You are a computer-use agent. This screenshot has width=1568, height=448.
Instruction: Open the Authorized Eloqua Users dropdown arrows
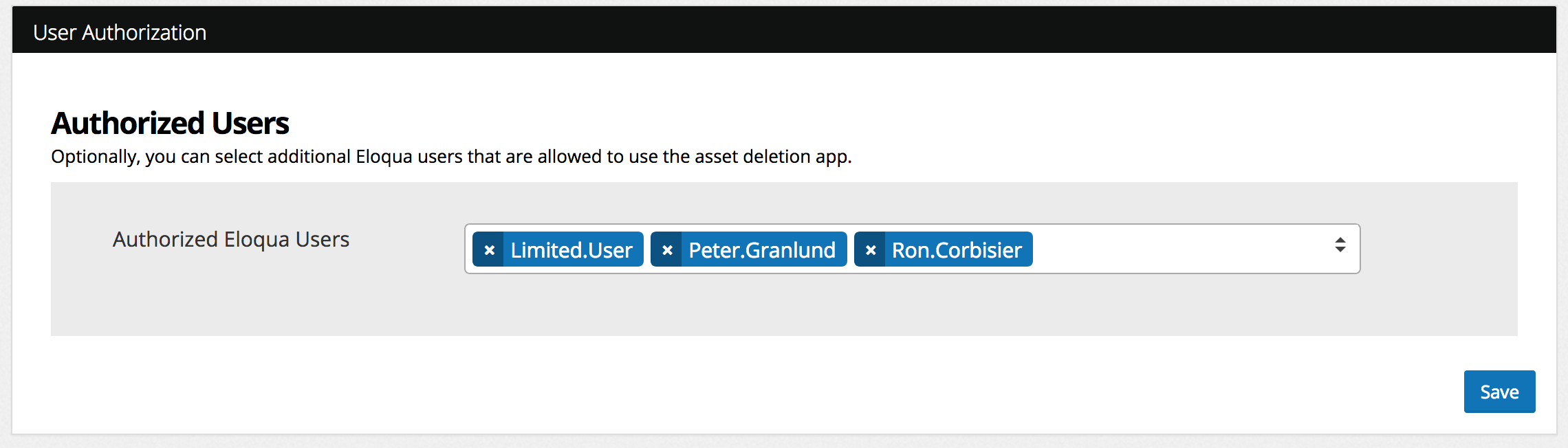(1340, 245)
